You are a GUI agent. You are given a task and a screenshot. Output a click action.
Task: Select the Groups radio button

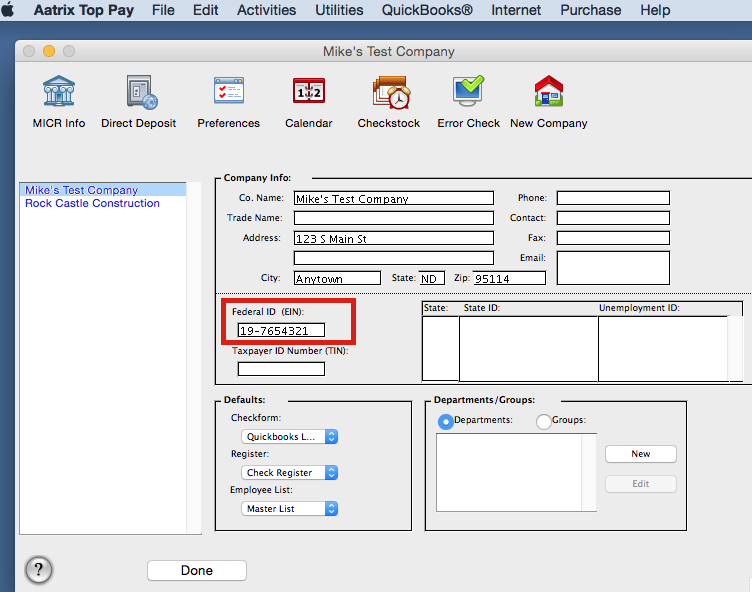click(x=543, y=422)
